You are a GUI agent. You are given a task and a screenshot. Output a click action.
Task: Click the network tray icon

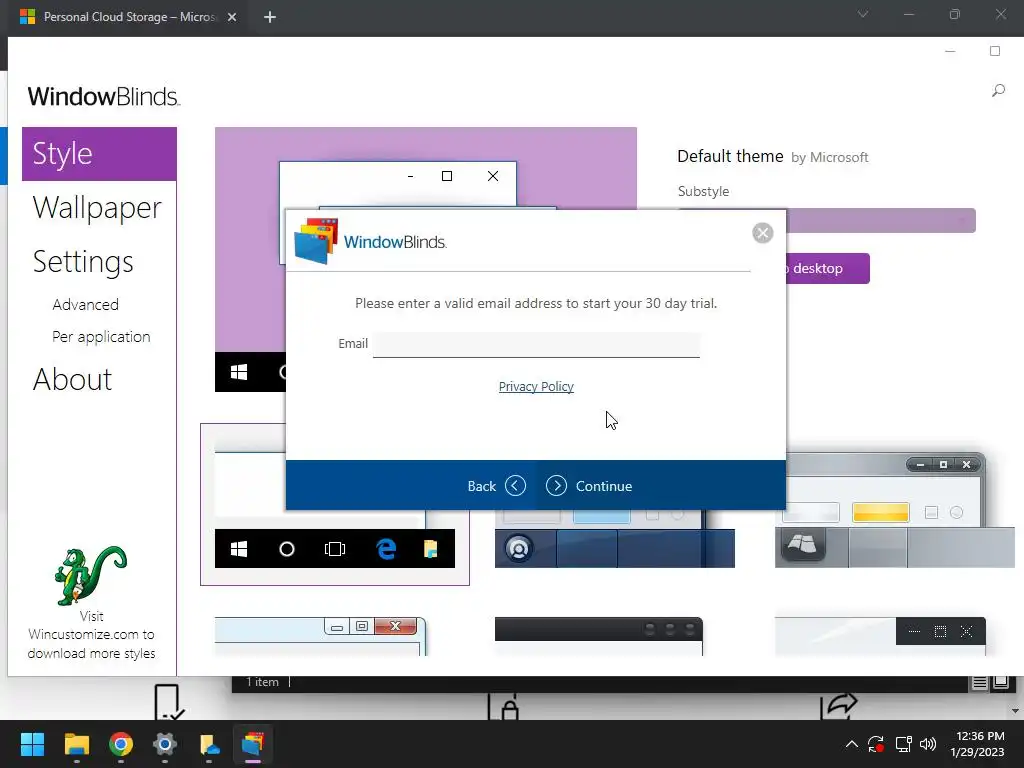tap(903, 744)
